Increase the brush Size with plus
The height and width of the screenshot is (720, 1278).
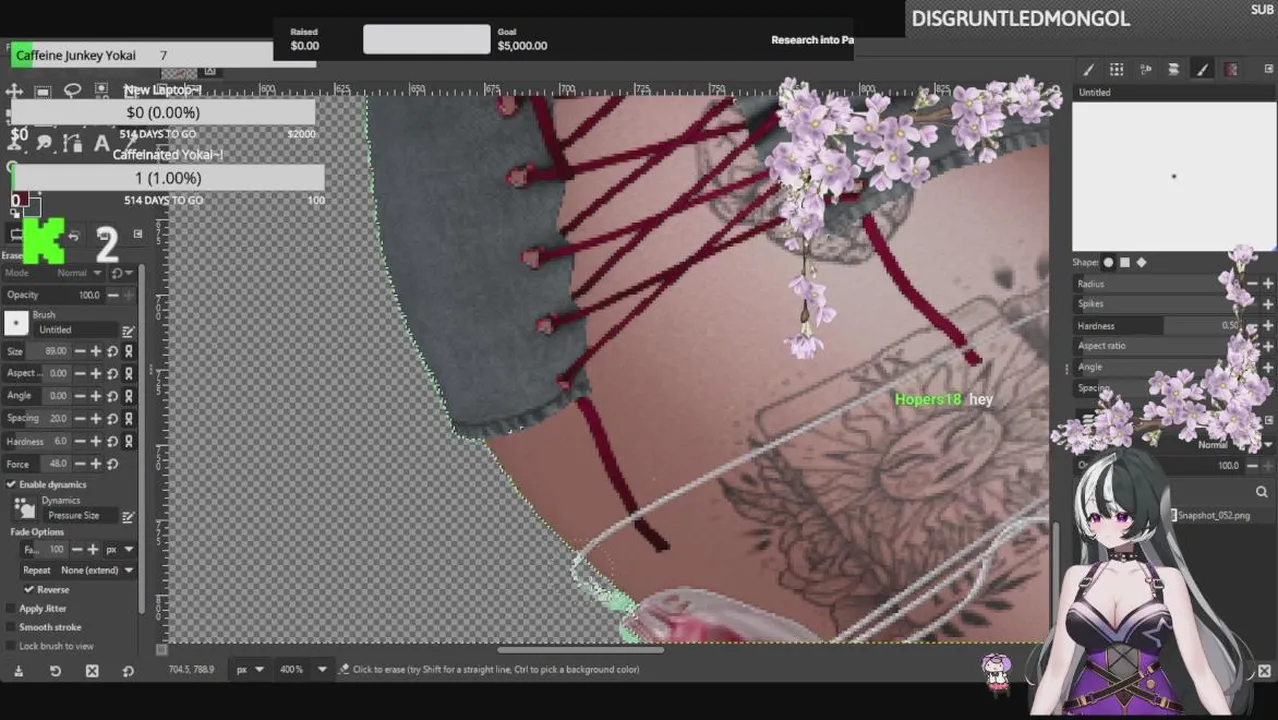(x=96, y=351)
